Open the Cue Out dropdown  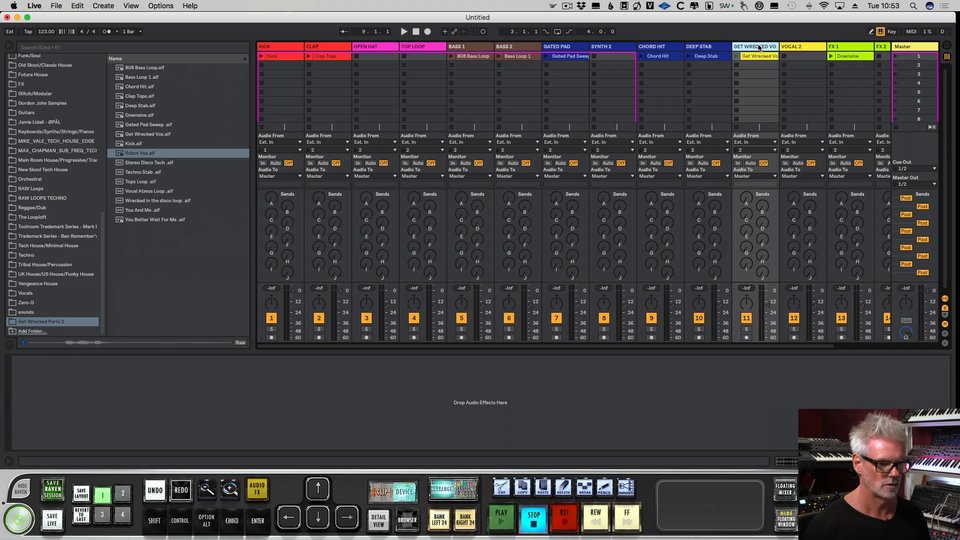(915, 168)
